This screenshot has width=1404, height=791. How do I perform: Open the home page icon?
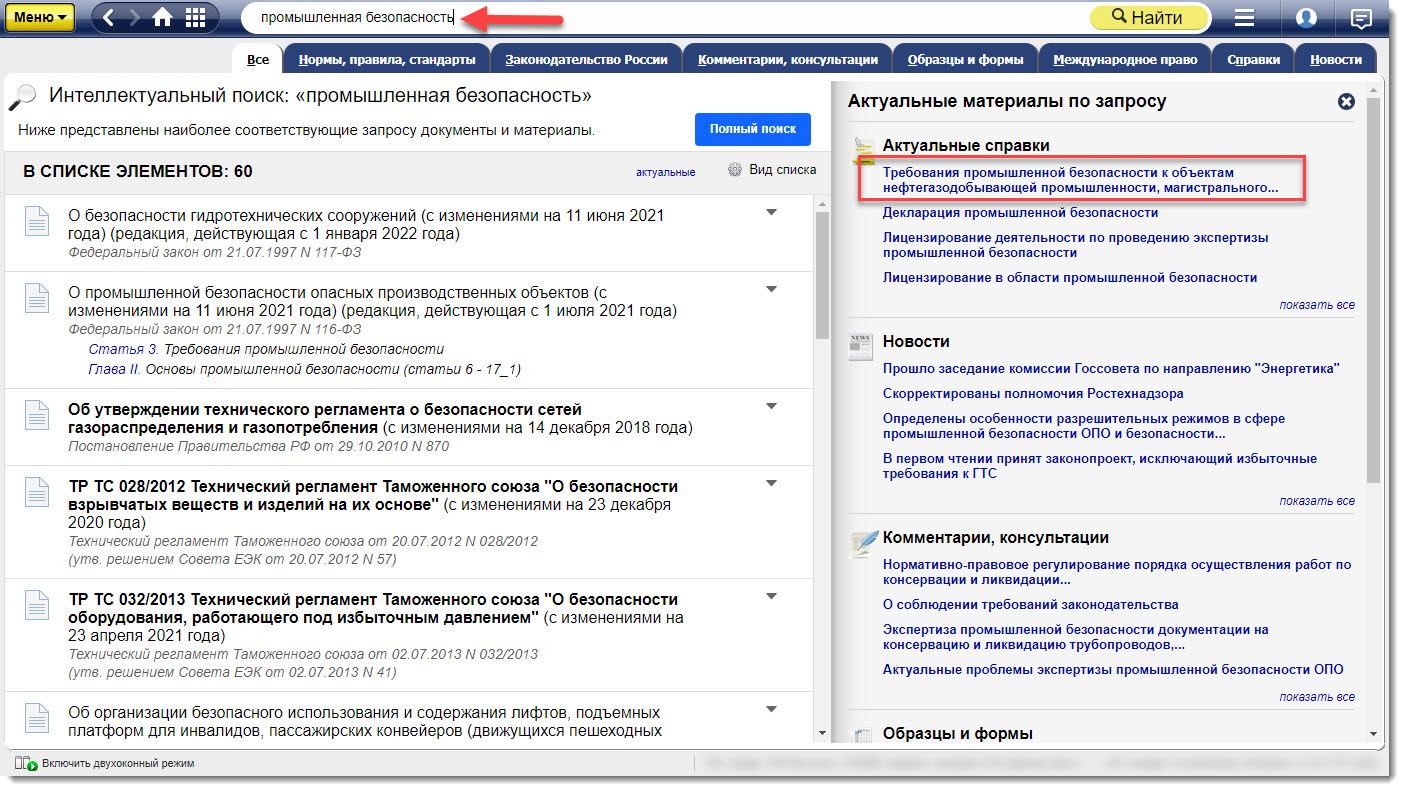click(163, 17)
